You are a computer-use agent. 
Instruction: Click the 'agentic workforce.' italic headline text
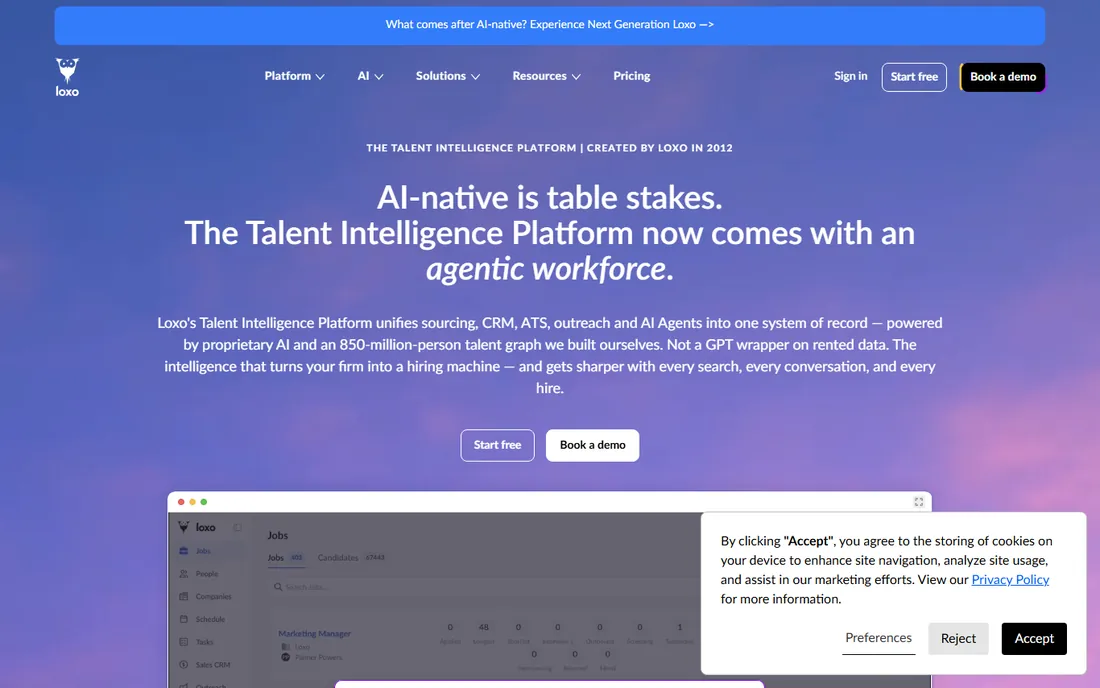point(549,269)
